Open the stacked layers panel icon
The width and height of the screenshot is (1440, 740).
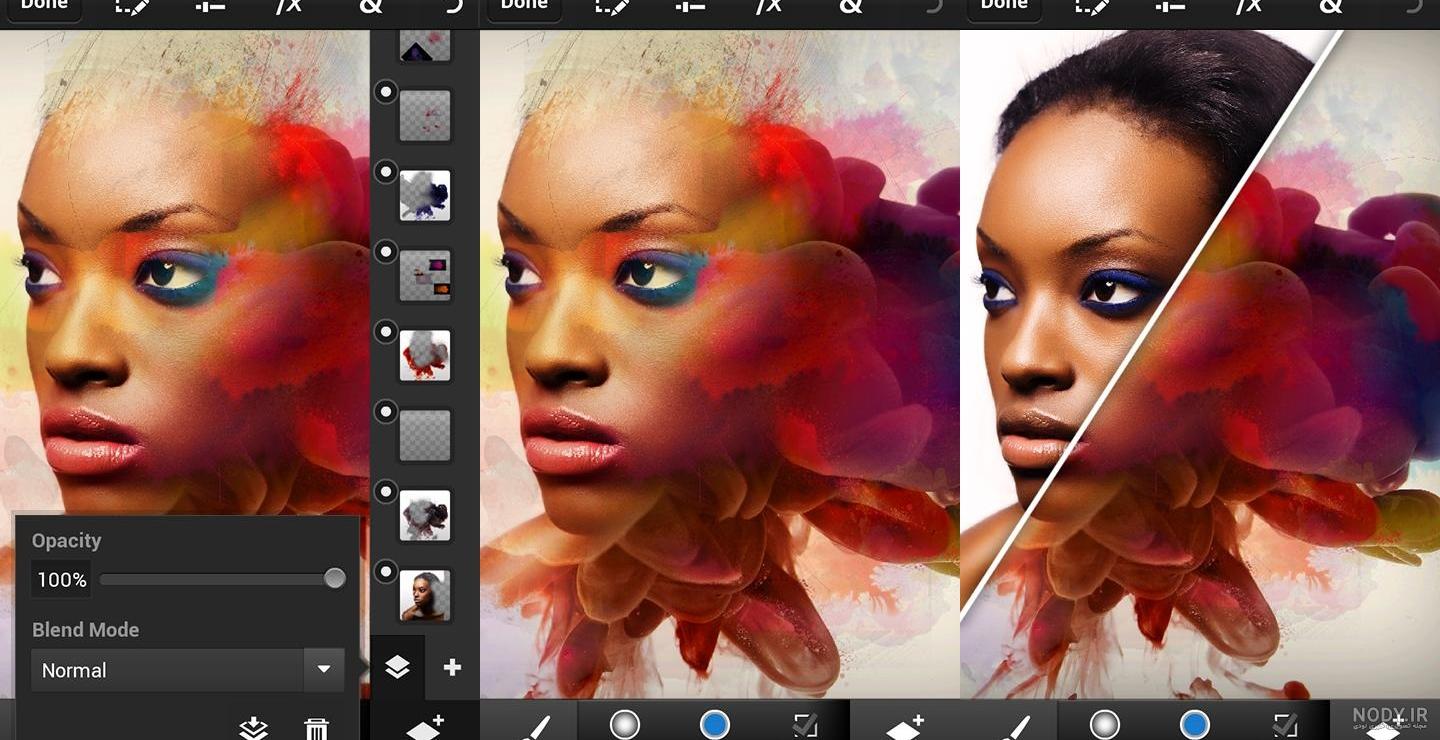coord(397,667)
